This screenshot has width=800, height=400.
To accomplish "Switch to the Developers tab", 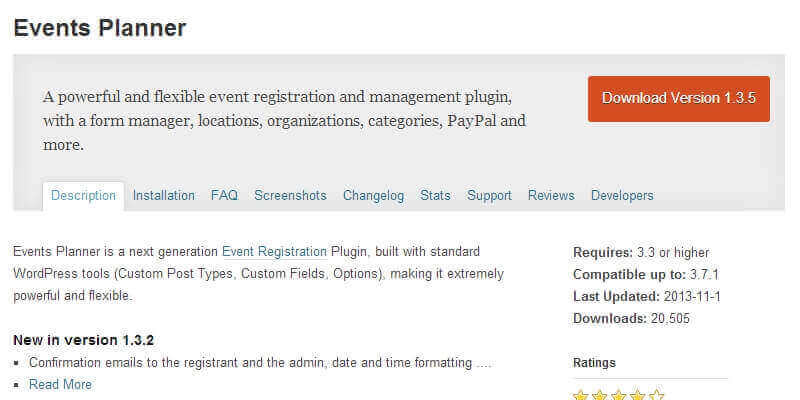I will 622,195.
